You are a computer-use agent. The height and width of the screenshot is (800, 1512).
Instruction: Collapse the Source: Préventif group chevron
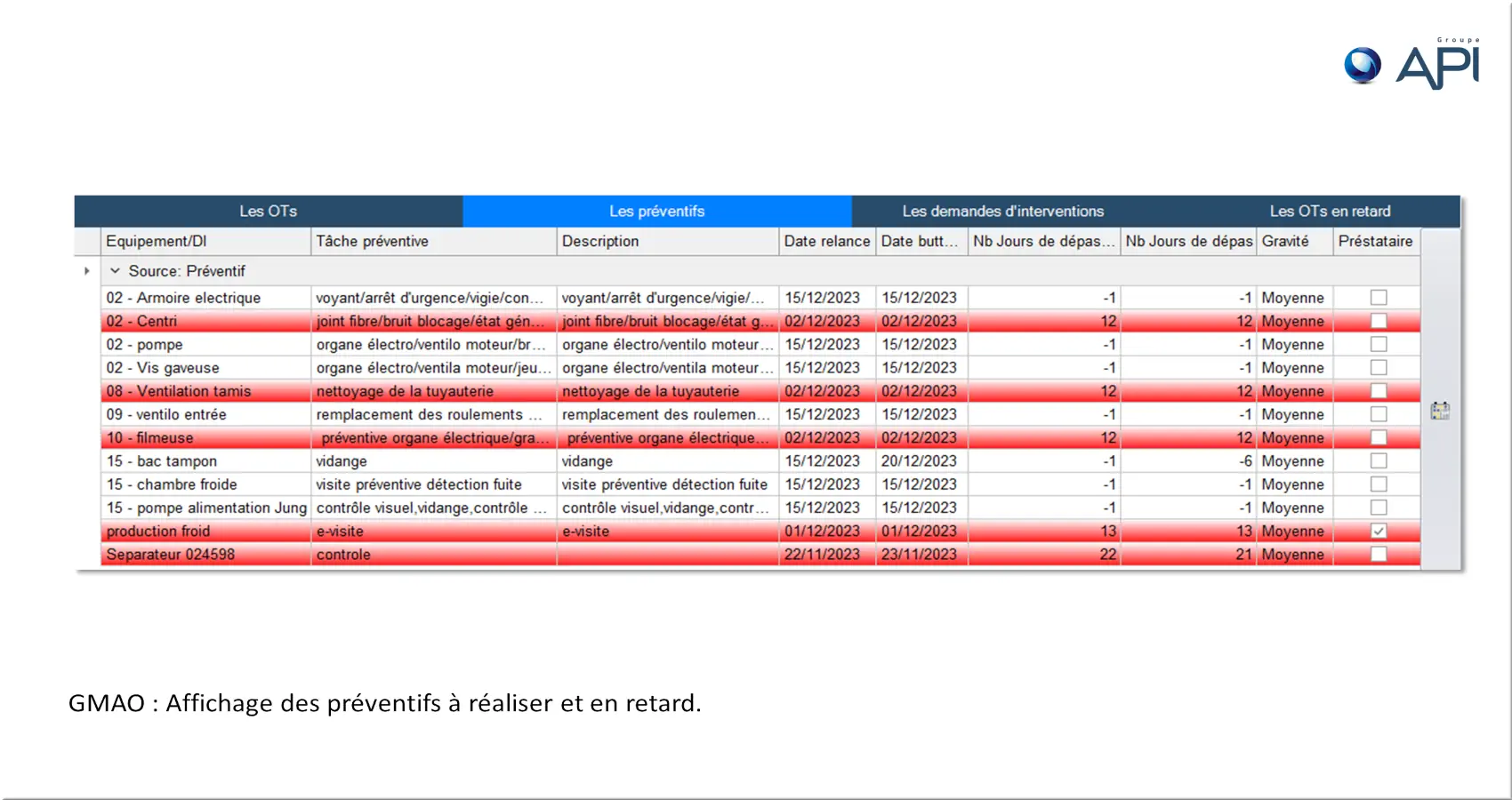tap(115, 271)
